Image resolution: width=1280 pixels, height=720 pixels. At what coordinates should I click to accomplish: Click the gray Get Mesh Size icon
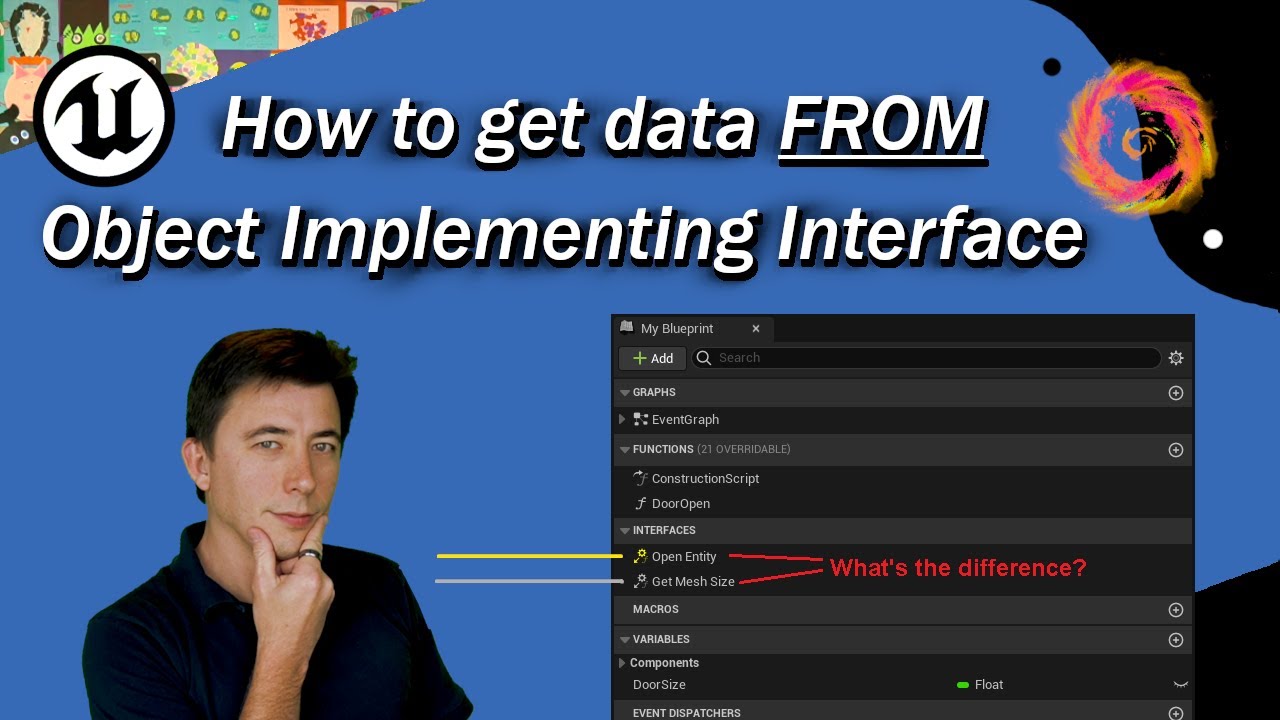[x=641, y=582]
